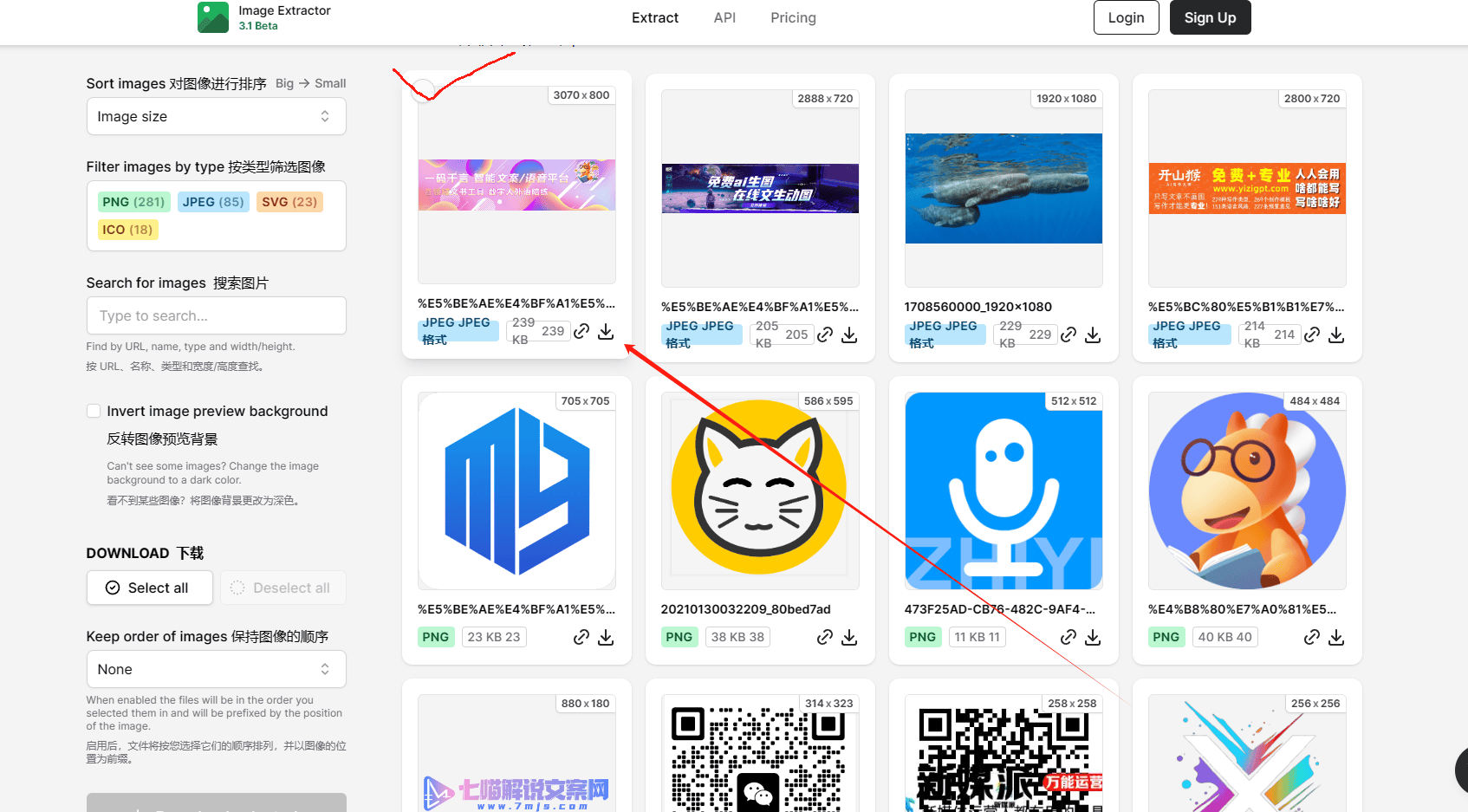
Task: Click the download icon for 3070x800 image
Action: point(606,331)
